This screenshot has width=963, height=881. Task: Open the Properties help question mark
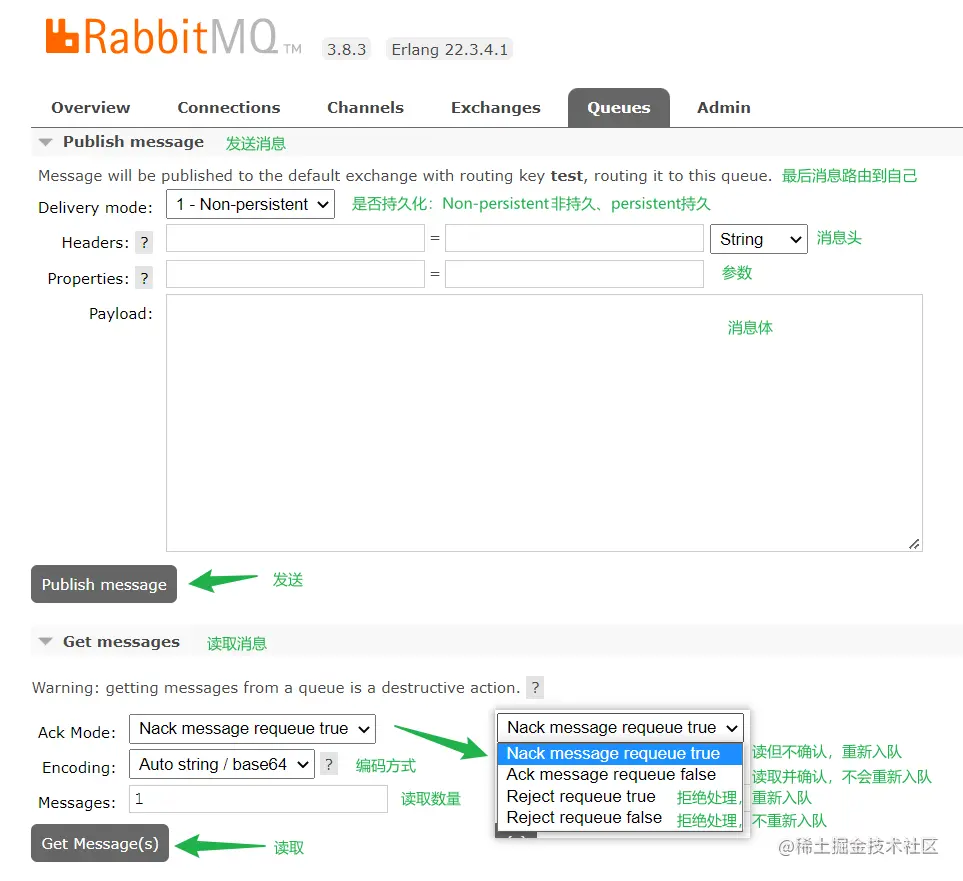[x=144, y=278]
